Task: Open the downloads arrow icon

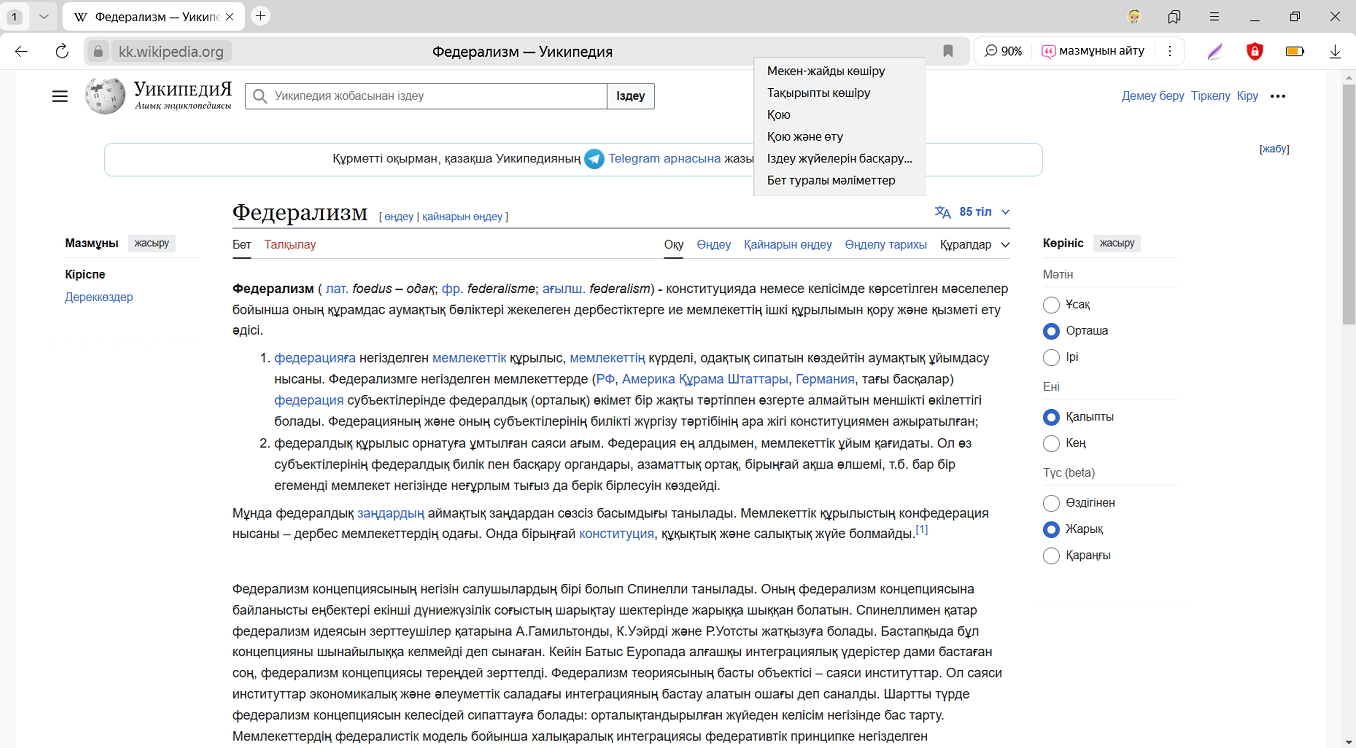Action: (x=1334, y=51)
